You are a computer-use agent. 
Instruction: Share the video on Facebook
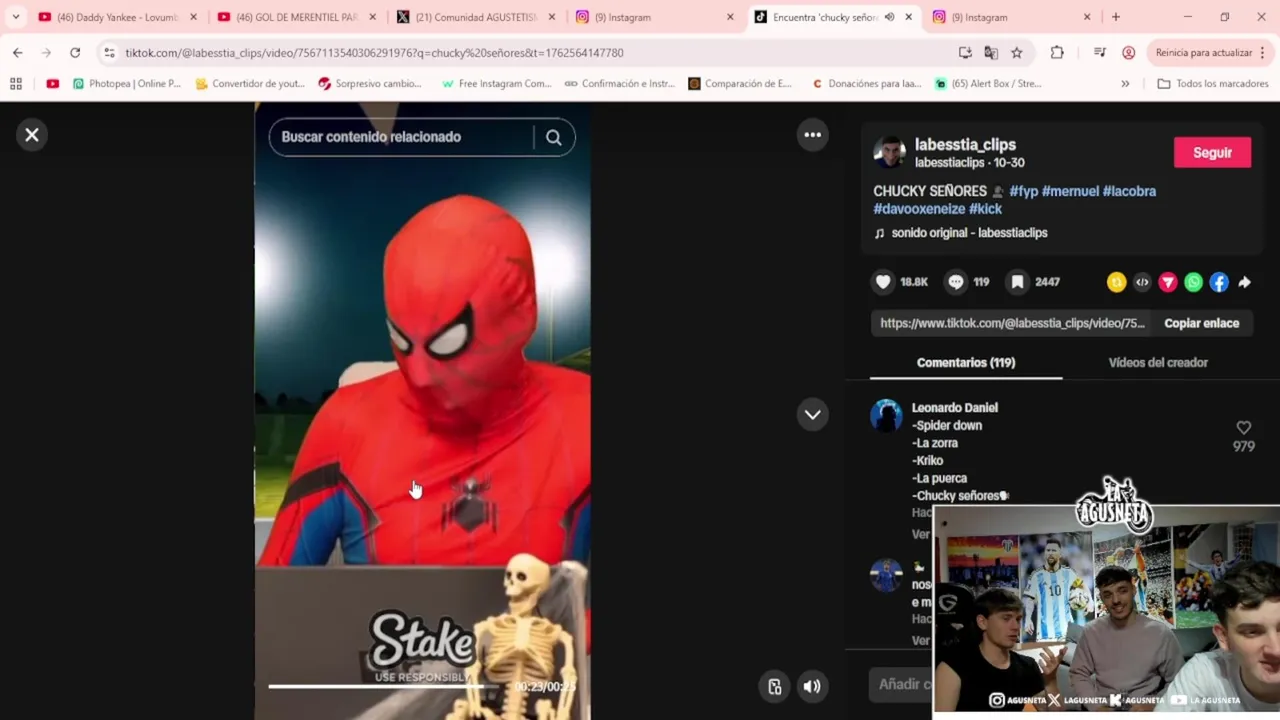tap(1219, 283)
